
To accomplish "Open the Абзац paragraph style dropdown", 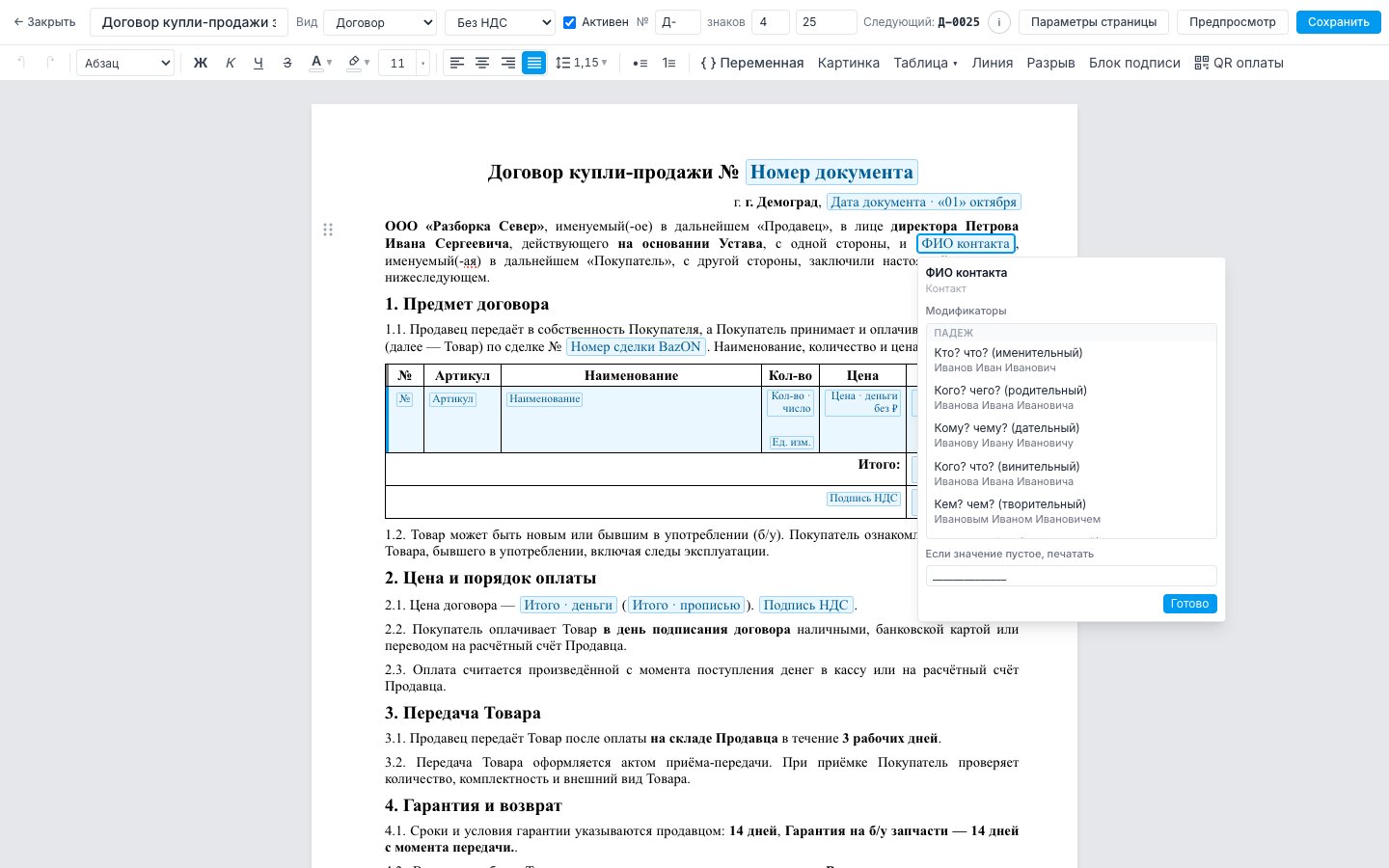I will 124,63.
